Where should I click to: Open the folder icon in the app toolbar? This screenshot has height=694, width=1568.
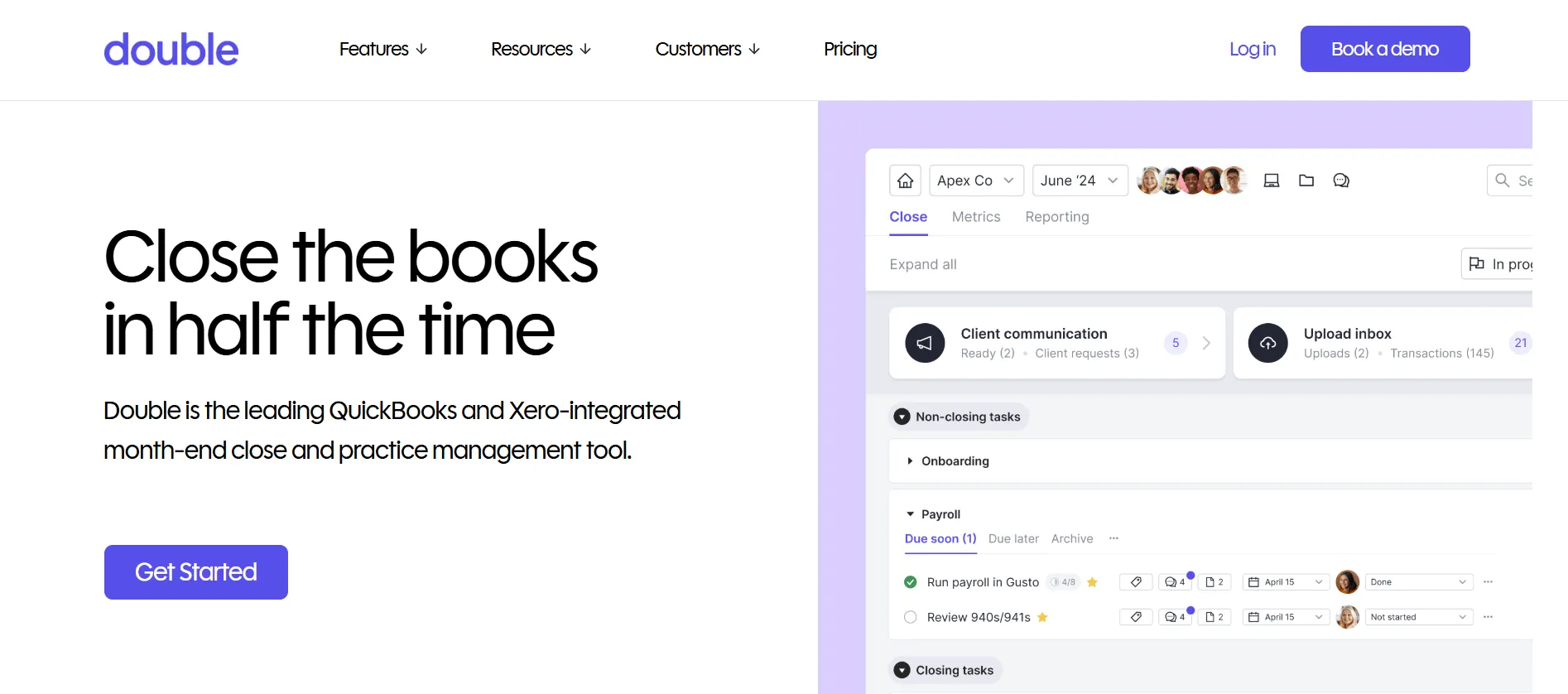click(1306, 181)
